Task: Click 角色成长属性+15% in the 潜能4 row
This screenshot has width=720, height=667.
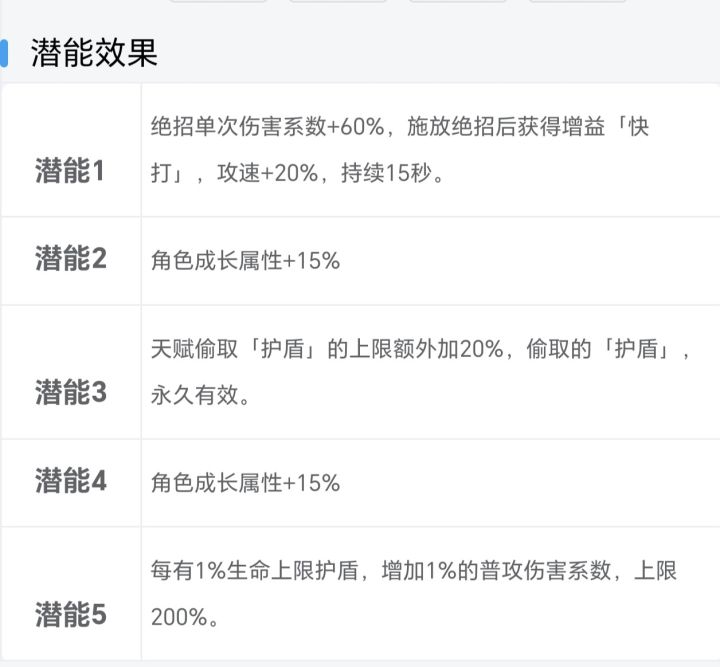Action: (x=246, y=483)
